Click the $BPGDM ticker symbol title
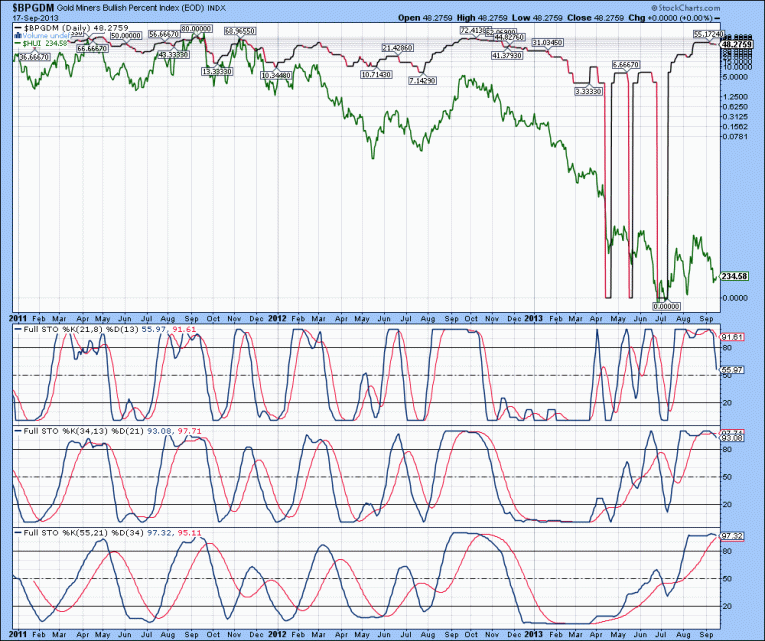Screen dimensions: 765x641 (x=35, y=7)
